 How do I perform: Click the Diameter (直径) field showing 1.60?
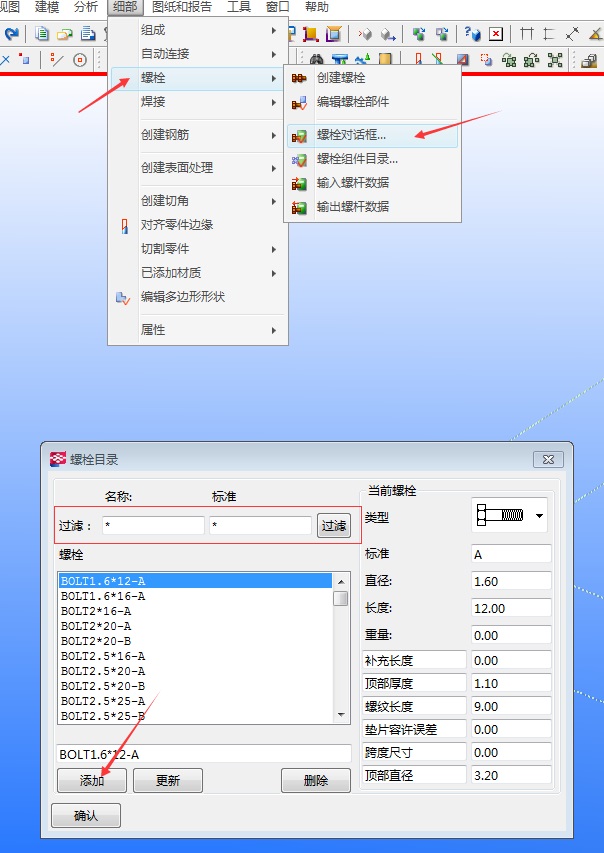tap(511, 582)
